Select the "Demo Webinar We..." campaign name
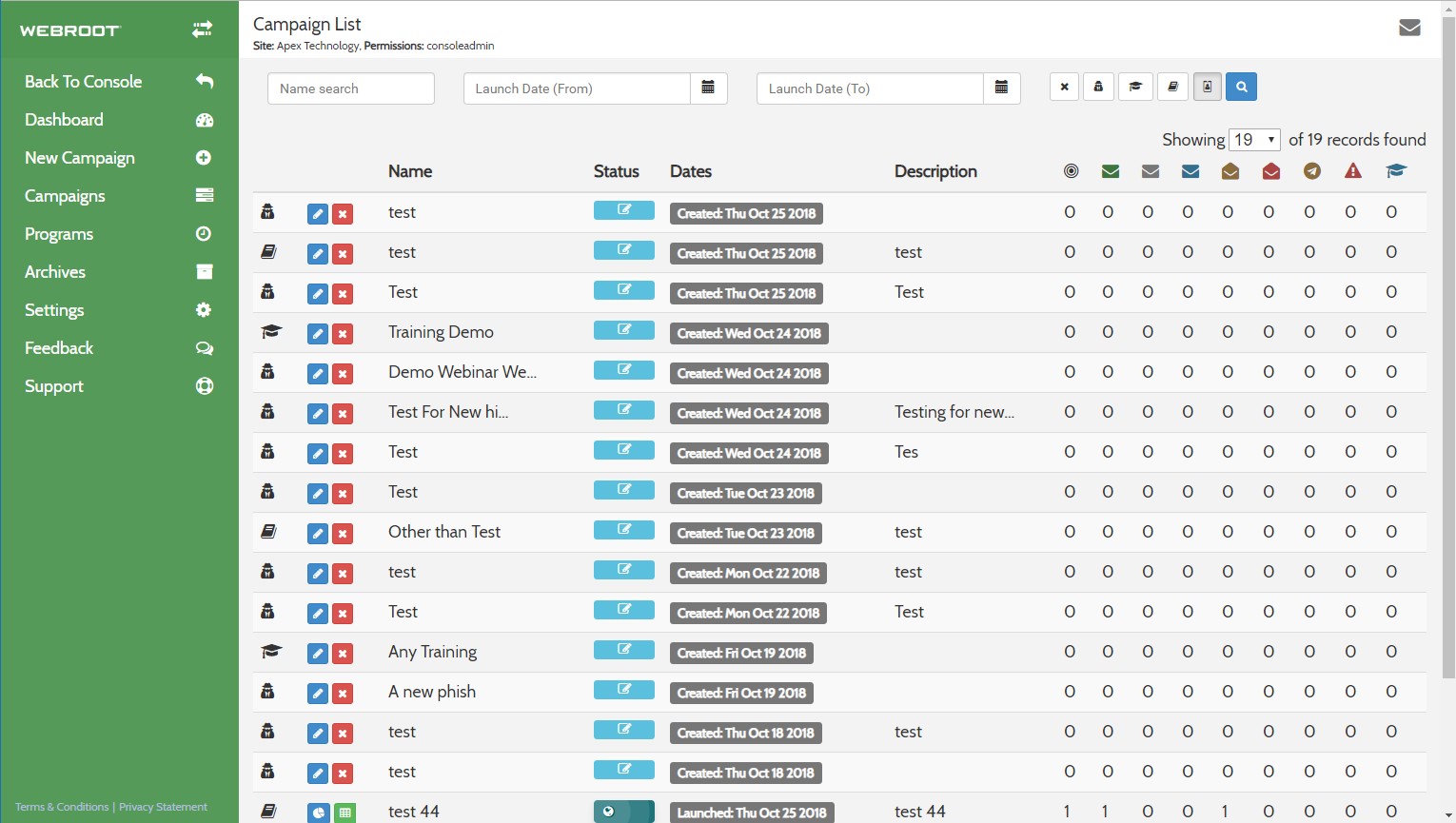This screenshot has height=823, width=1456. pos(462,372)
